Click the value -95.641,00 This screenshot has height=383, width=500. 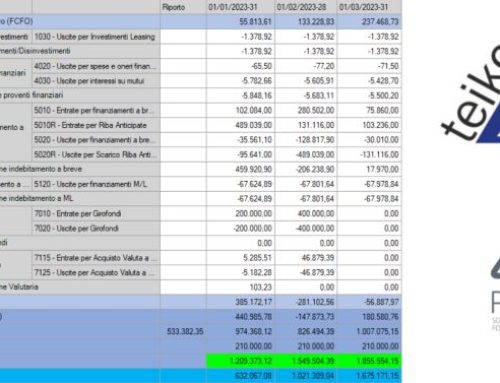pos(255,155)
